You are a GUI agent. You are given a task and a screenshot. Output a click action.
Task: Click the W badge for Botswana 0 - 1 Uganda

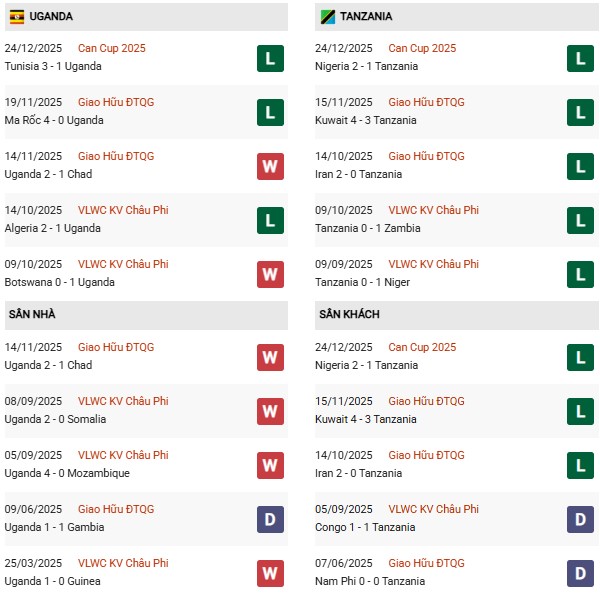point(269,274)
